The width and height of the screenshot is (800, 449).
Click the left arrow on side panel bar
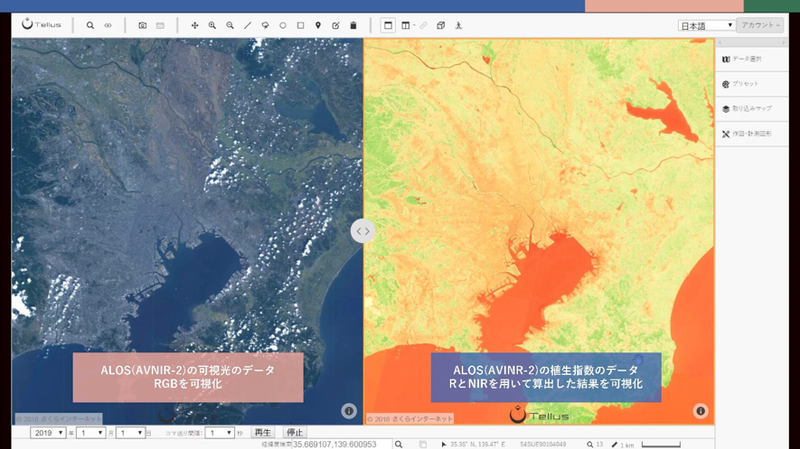pos(720,42)
